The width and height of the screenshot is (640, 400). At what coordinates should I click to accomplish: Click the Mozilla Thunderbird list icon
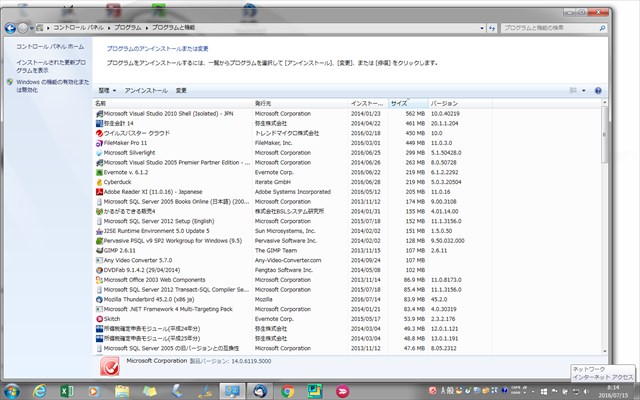99,300
